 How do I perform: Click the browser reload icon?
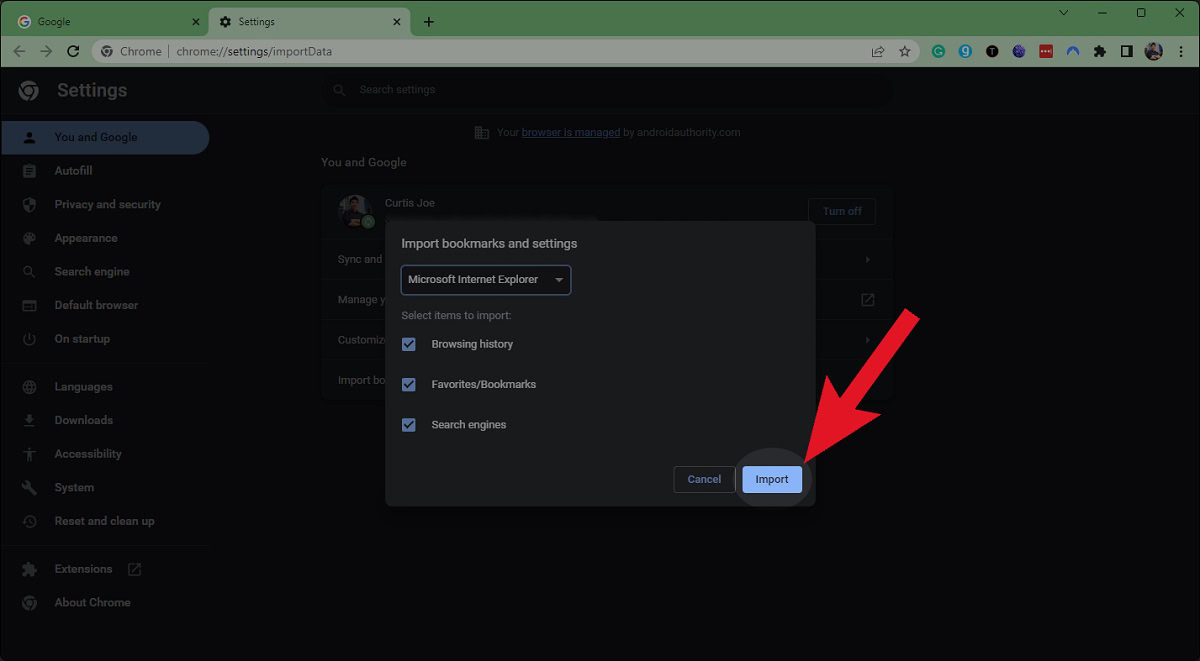(72, 51)
